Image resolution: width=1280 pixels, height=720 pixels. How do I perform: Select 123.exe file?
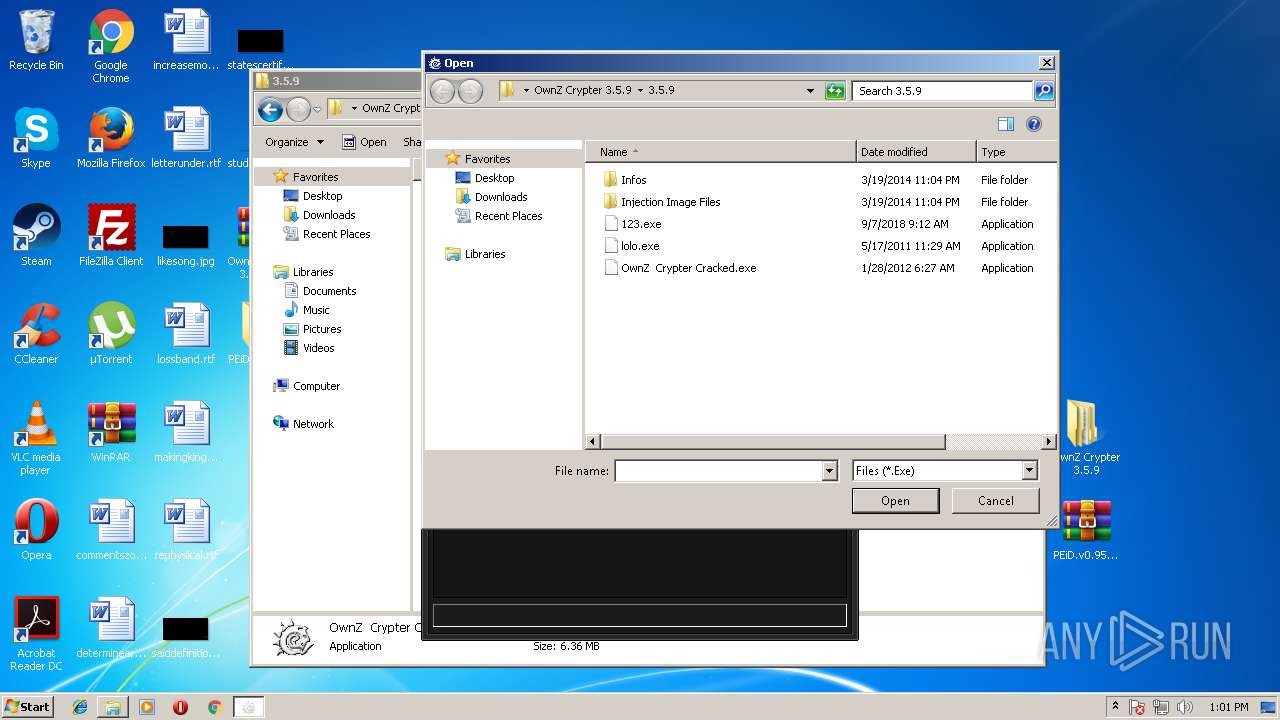(633, 224)
